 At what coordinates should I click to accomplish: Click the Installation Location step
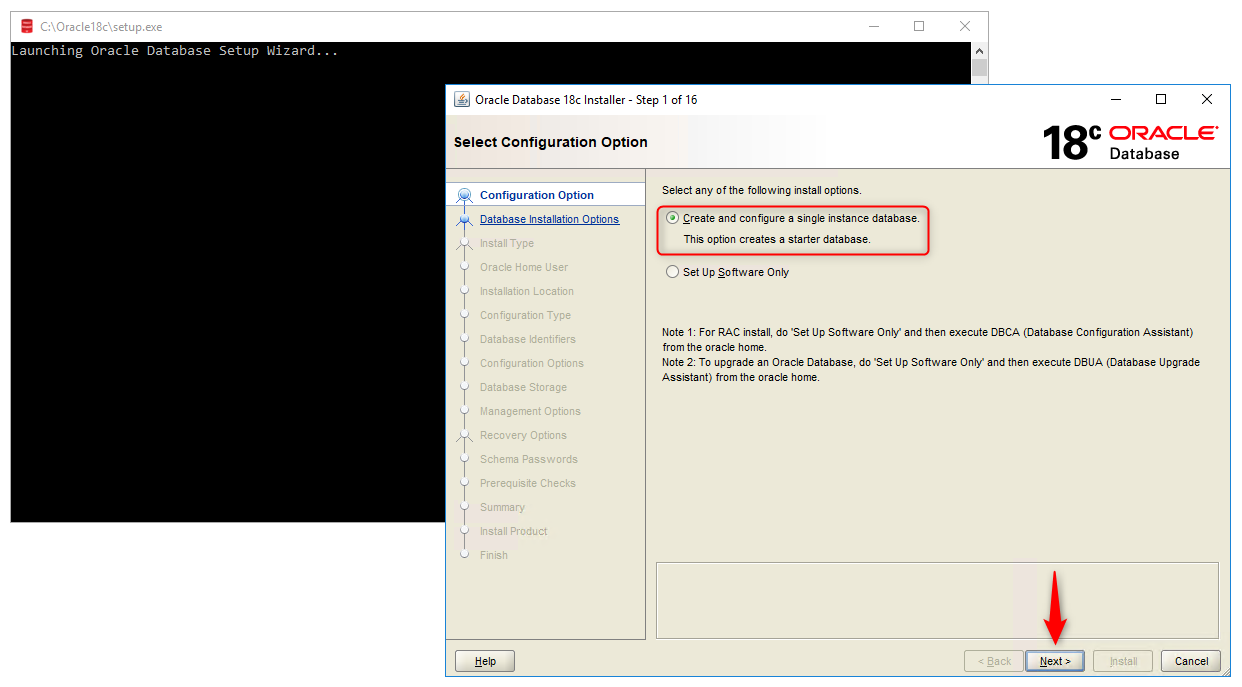(x=527, y=291)
